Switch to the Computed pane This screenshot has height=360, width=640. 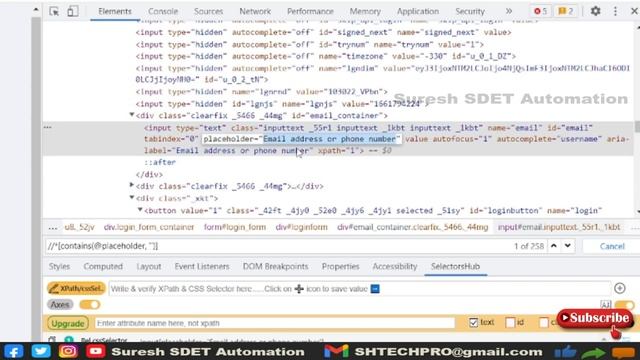click(103, 267)
